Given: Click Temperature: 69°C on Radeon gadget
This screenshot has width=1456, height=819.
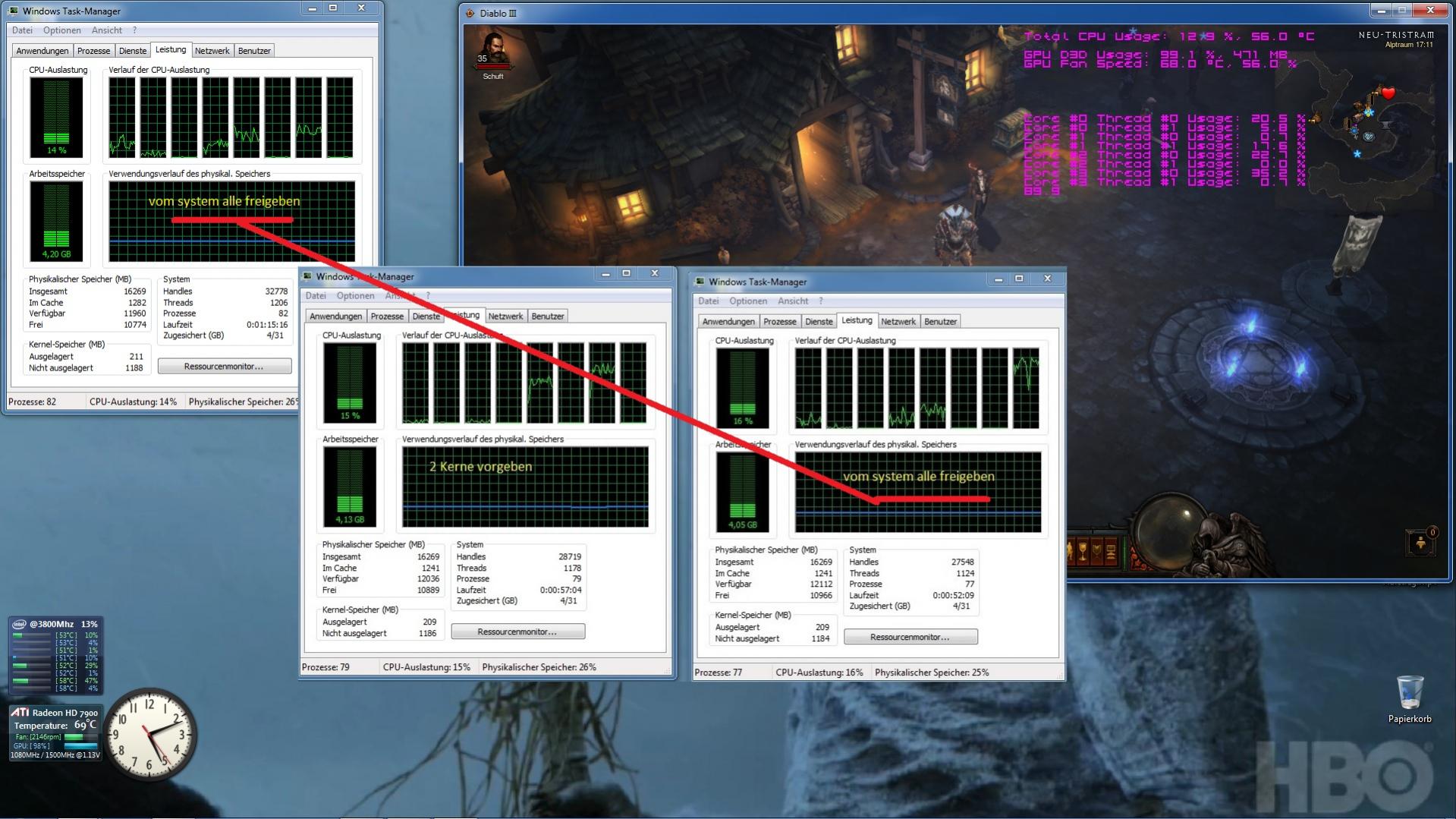Looking at the screenshot, I should point(55,725).
